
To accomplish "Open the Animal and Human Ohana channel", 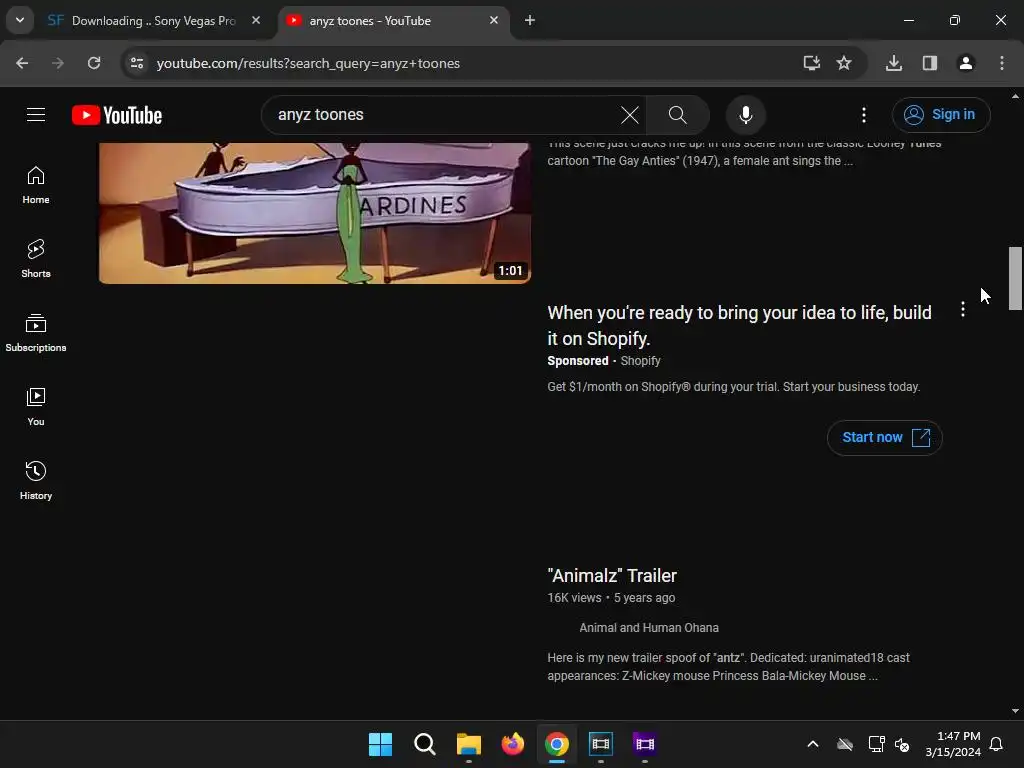I will pyautogui.click(x=648, y=628).
